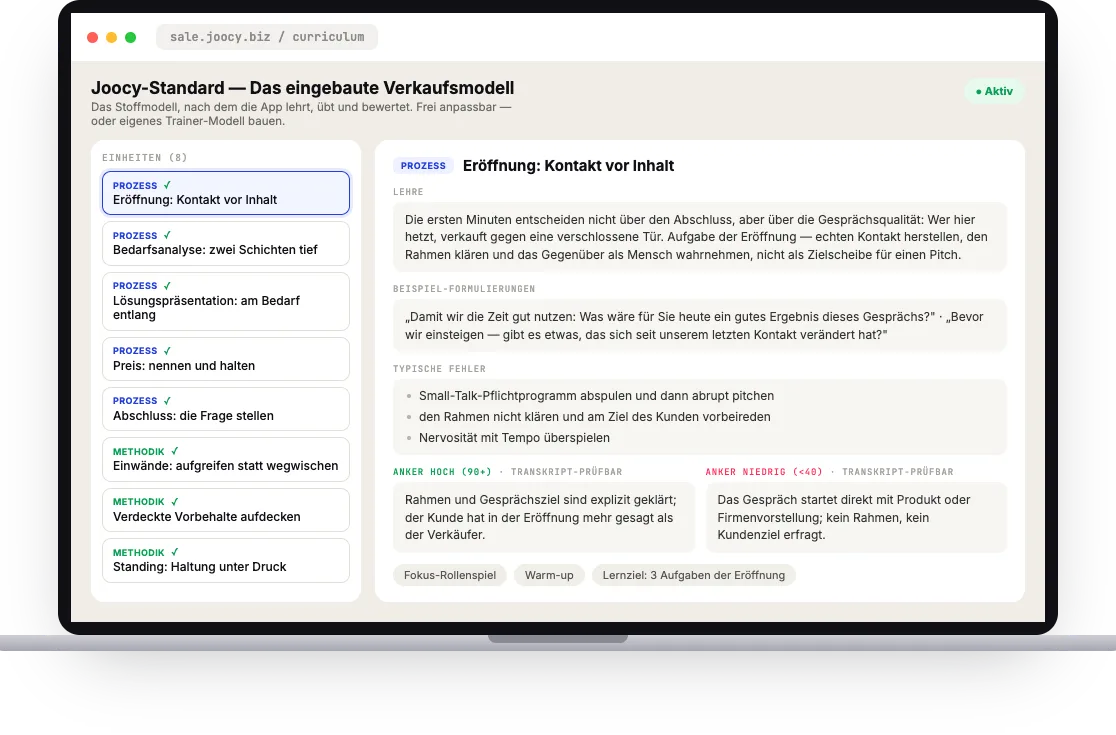Click TRANSKRIPT-PRÜFBAR tag next to Anker Niedrig
Screen dimensions: 1116x735
897,472
